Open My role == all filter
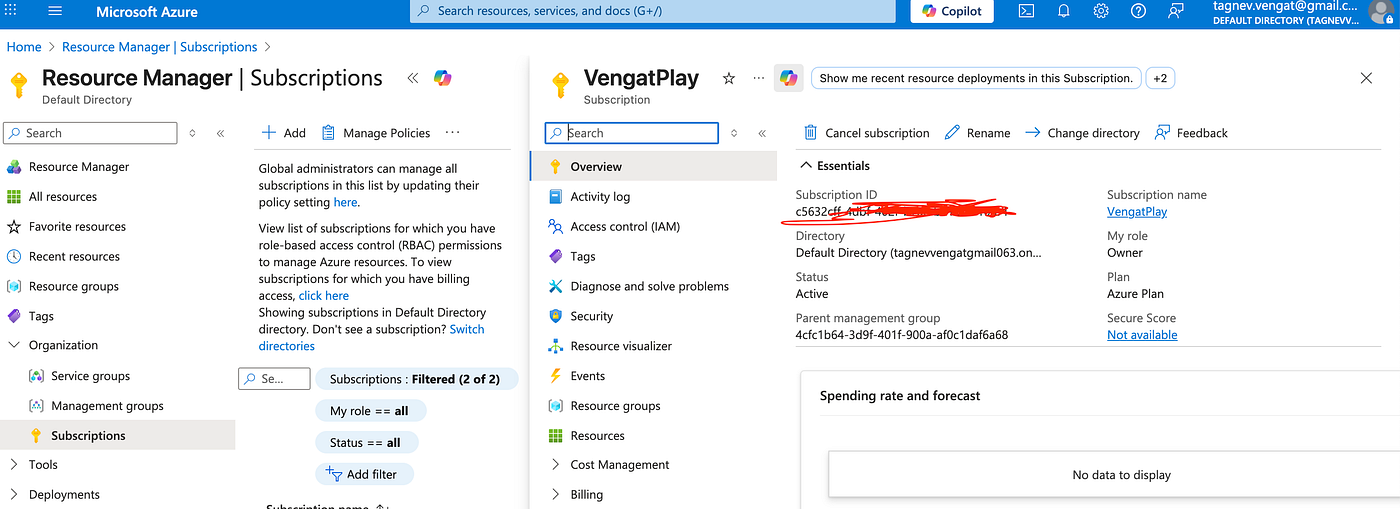 [x=369, y=411]
